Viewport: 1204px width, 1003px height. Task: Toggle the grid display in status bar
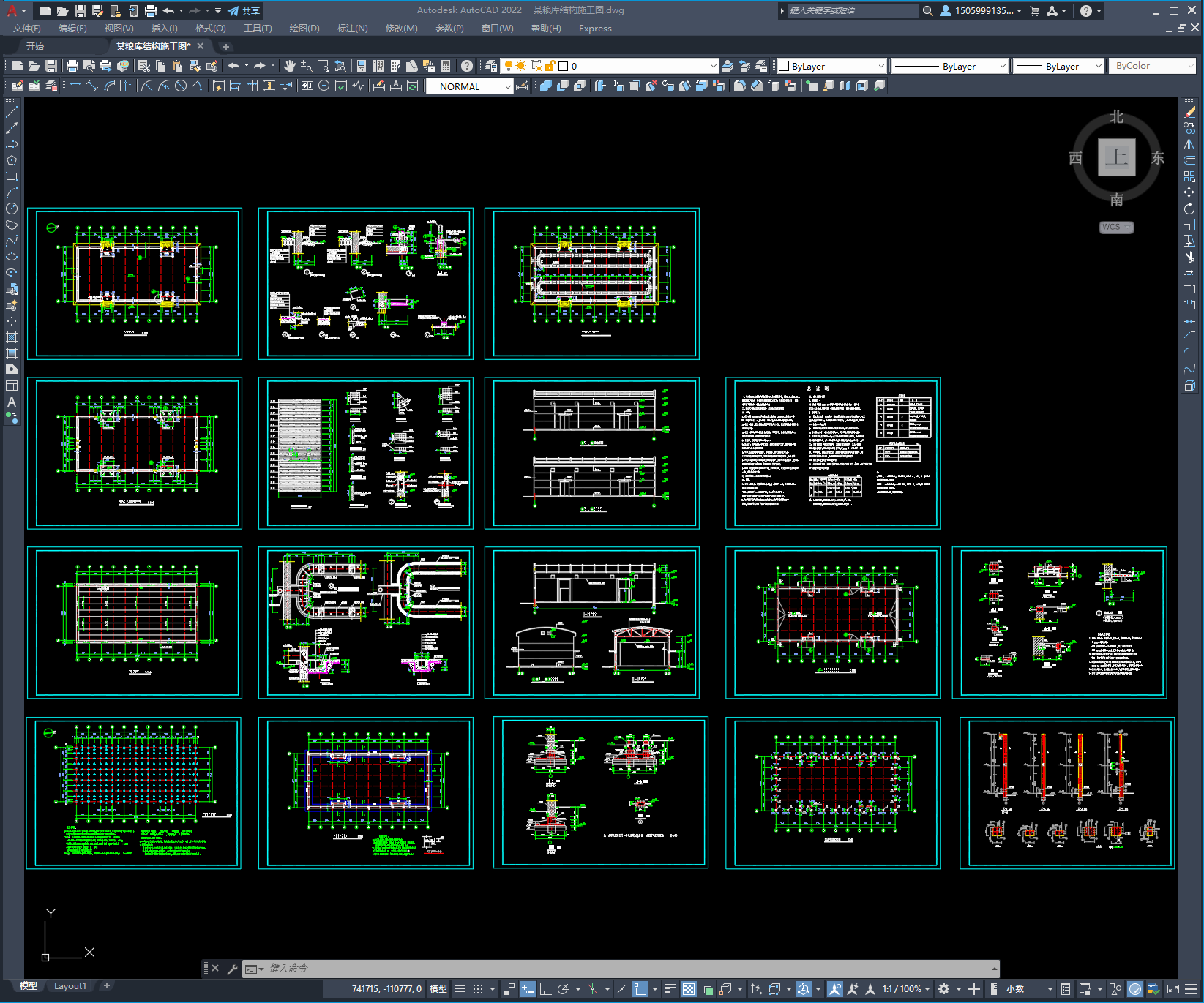coord(460,989)
